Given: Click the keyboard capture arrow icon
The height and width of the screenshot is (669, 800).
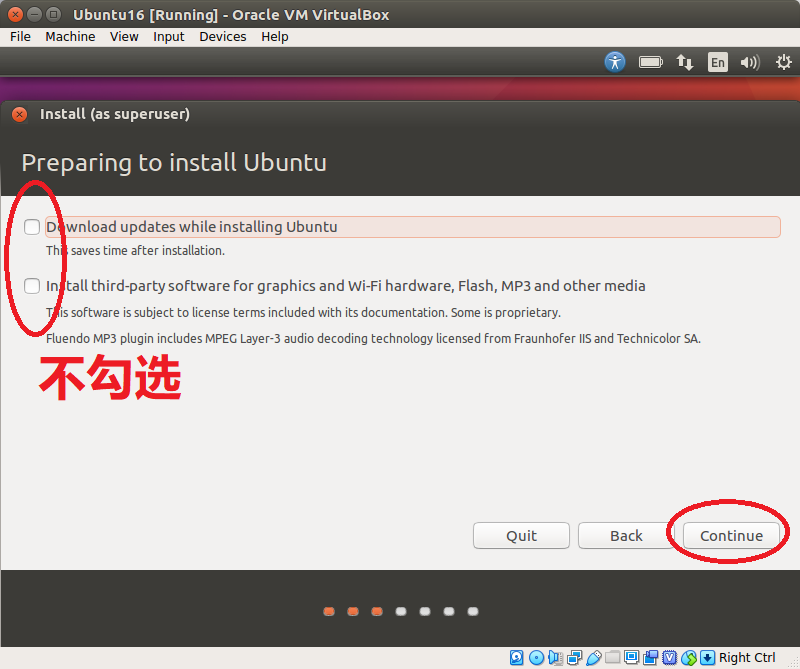Looking at the screenshot, I should tap(707, 657).
